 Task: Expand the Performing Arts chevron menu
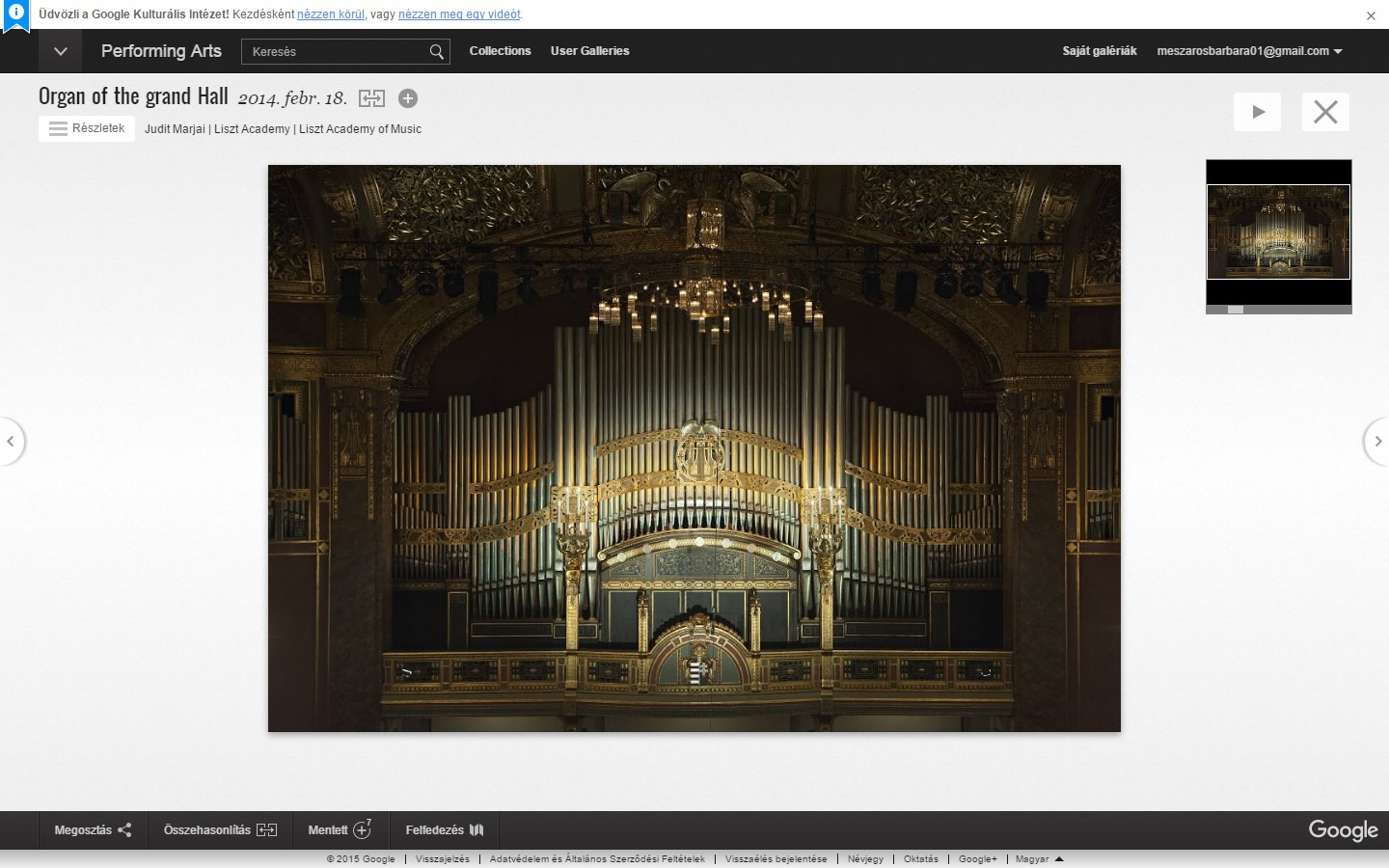(61, 51)
